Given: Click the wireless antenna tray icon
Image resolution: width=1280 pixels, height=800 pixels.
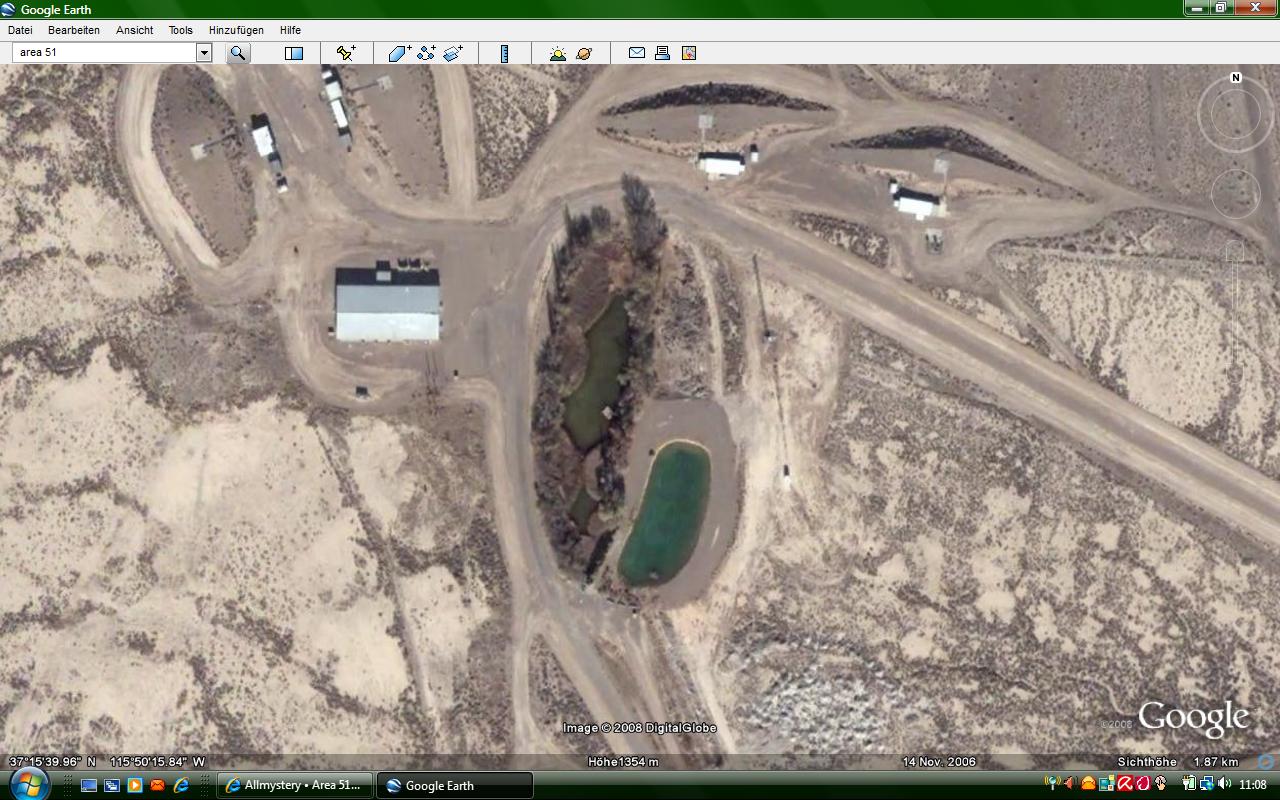Looking at the screenshot, I should click(x=1052, y=783).
